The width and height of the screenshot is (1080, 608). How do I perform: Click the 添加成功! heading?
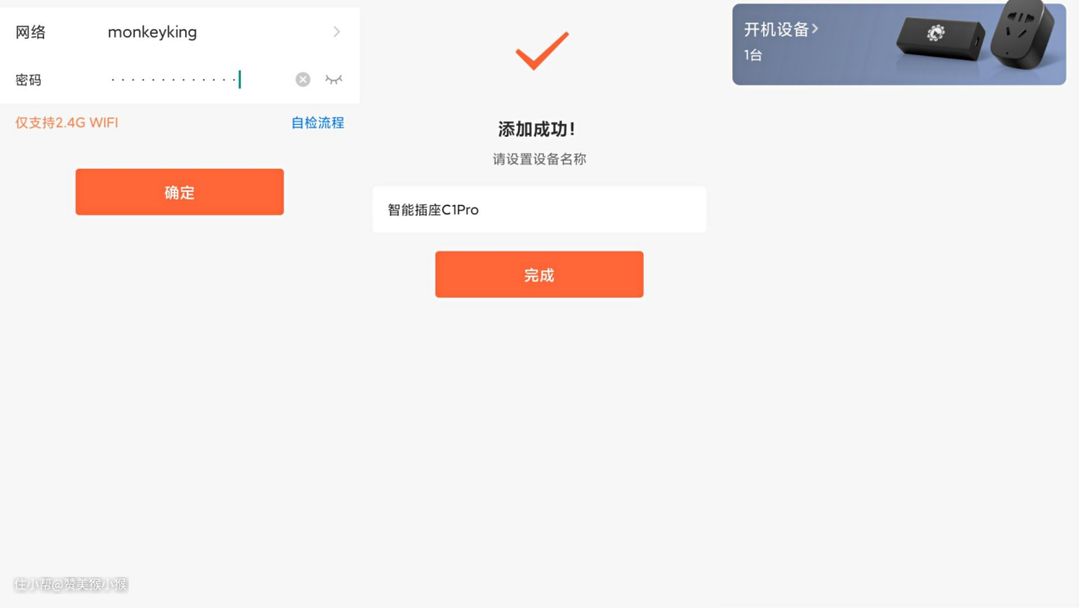click(537, 129)
